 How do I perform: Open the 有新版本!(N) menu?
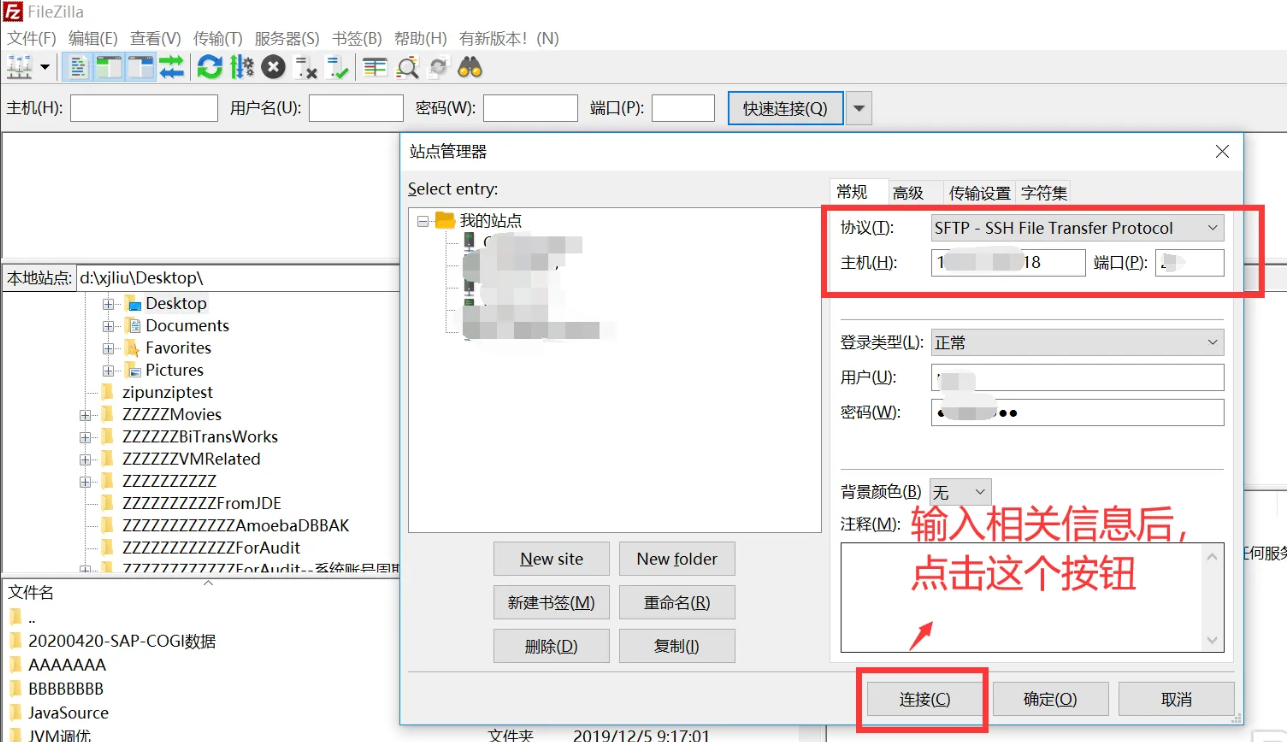tap(509, 38)
